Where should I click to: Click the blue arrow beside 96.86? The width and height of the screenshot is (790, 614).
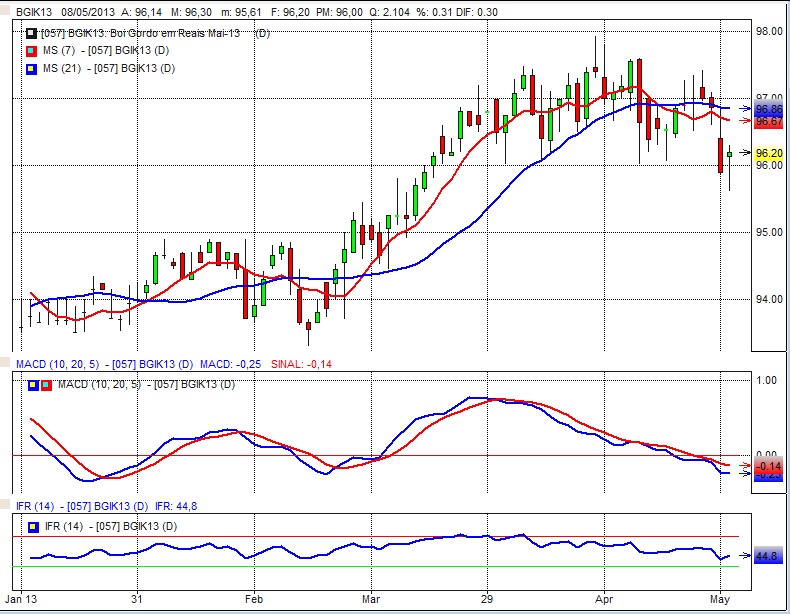point(743,108)
